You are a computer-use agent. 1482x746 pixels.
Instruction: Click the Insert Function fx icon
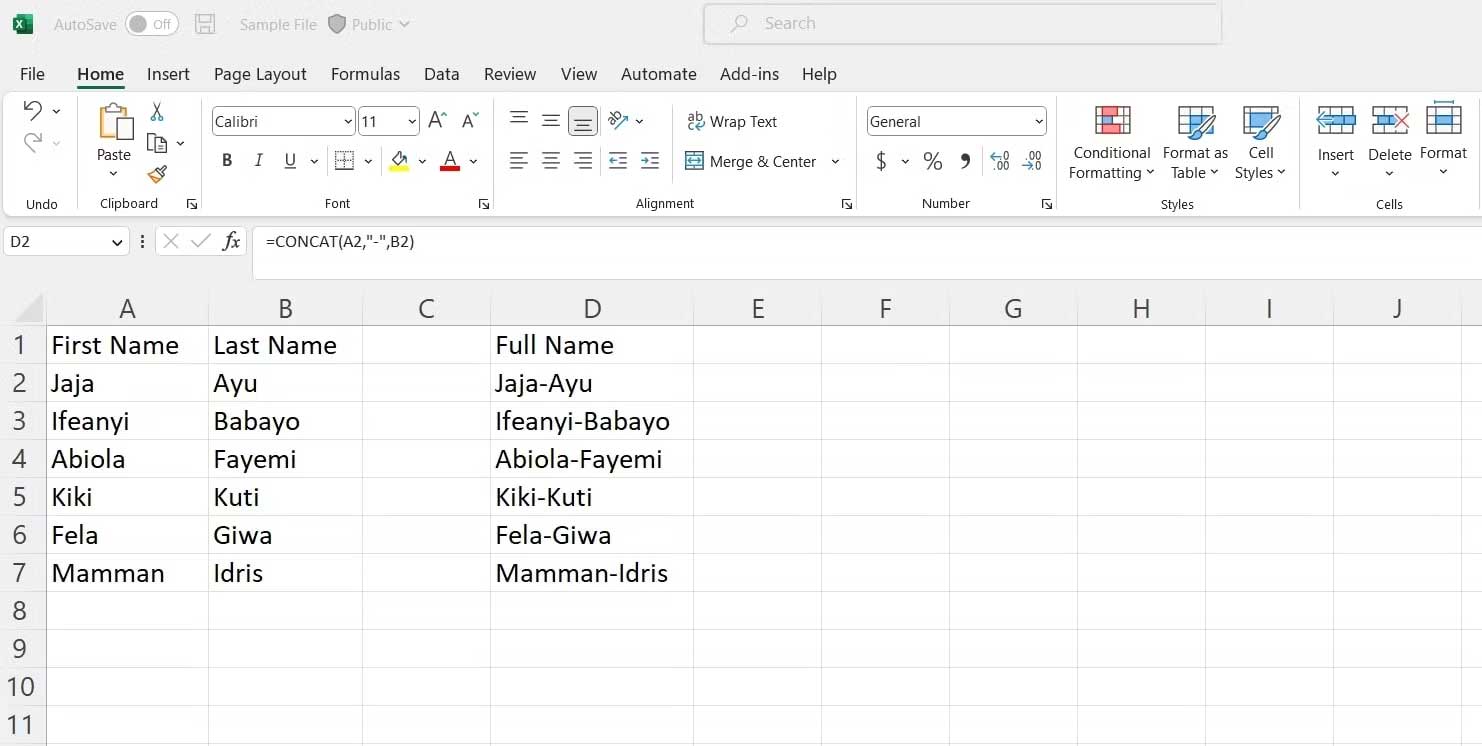[231, 241]
